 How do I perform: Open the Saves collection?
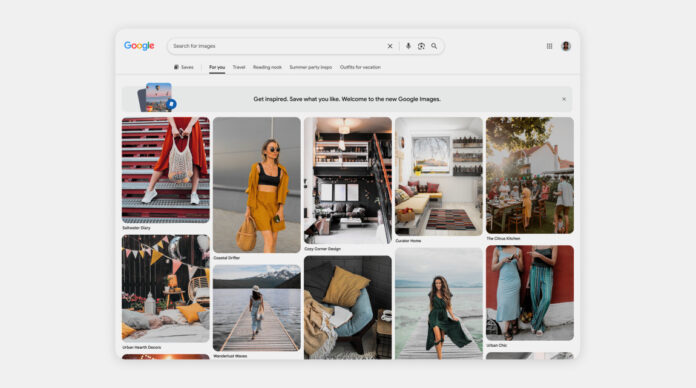point(183,67)
